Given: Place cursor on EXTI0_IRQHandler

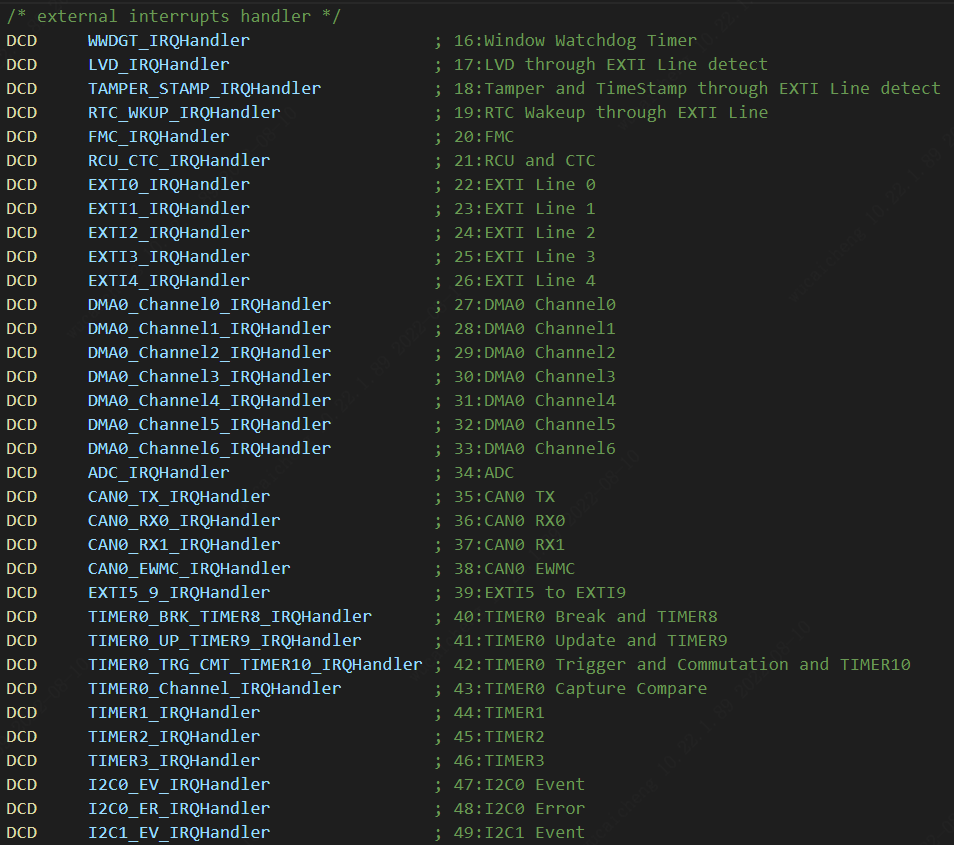Looking at the screenshot, I should 169,185.
